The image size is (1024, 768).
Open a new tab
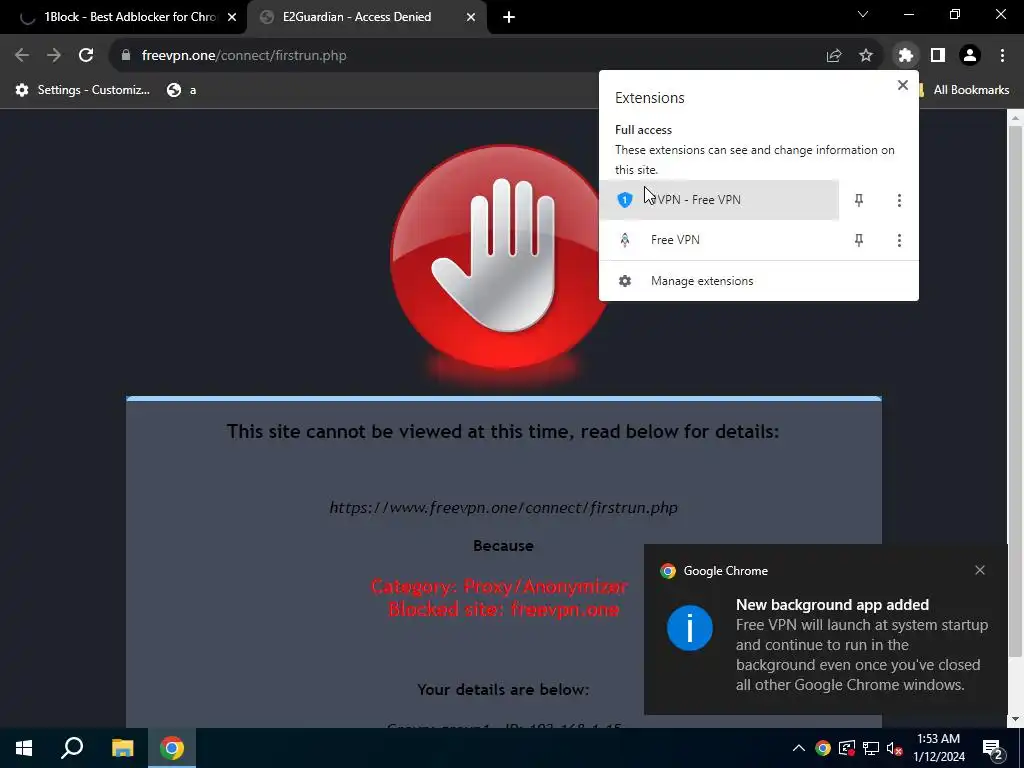[509, 17]
